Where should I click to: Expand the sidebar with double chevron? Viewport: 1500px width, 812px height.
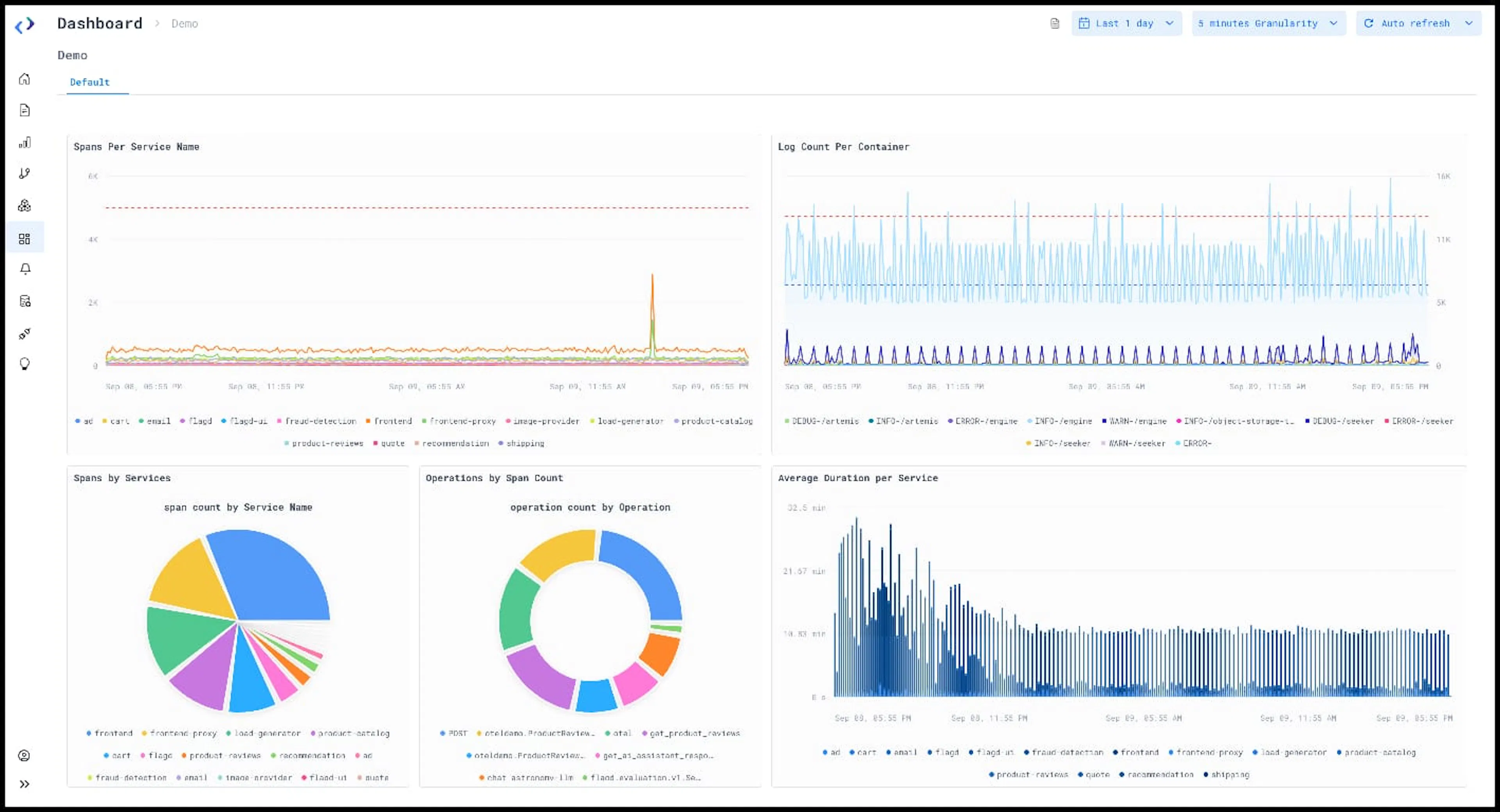(x=25, y=784)
